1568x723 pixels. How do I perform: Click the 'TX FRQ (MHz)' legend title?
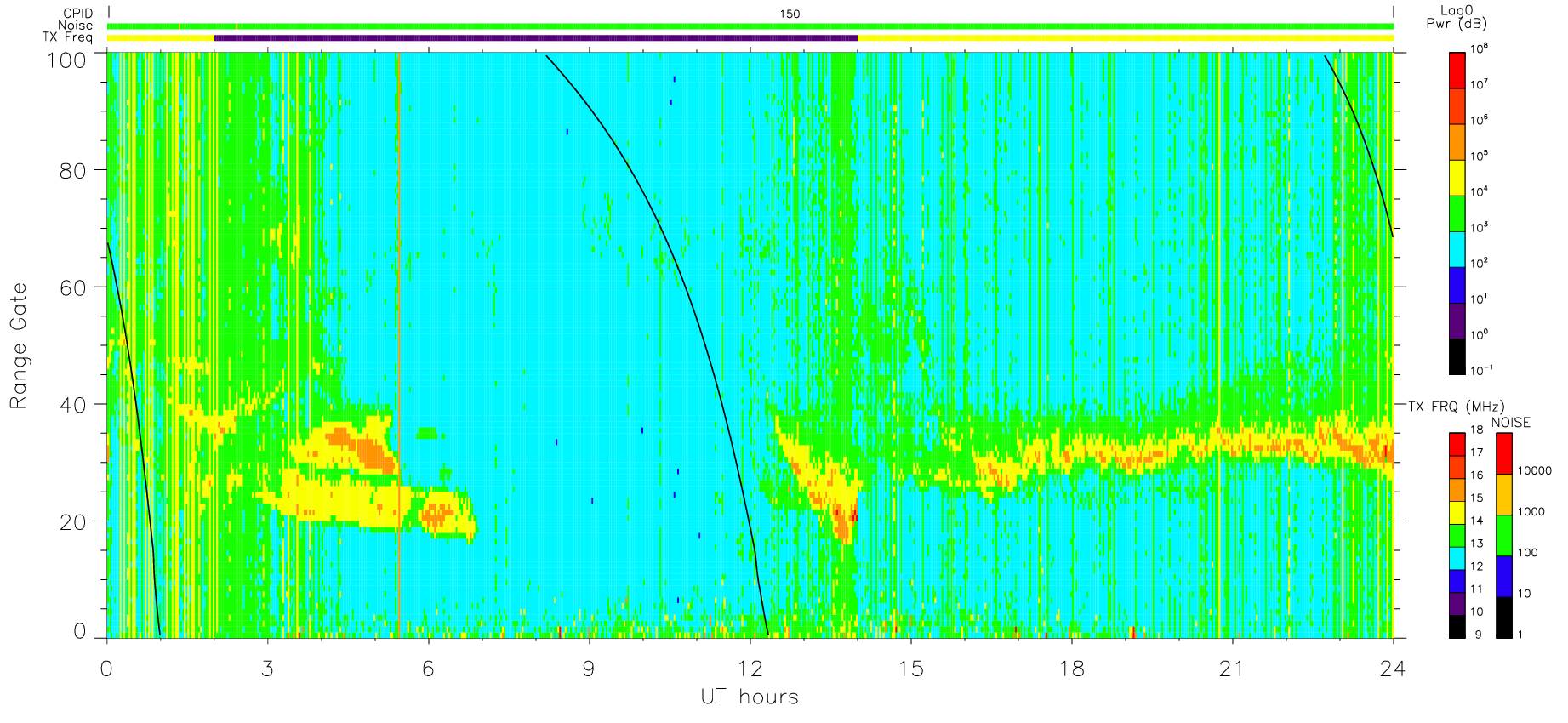tap(1457, 407)
